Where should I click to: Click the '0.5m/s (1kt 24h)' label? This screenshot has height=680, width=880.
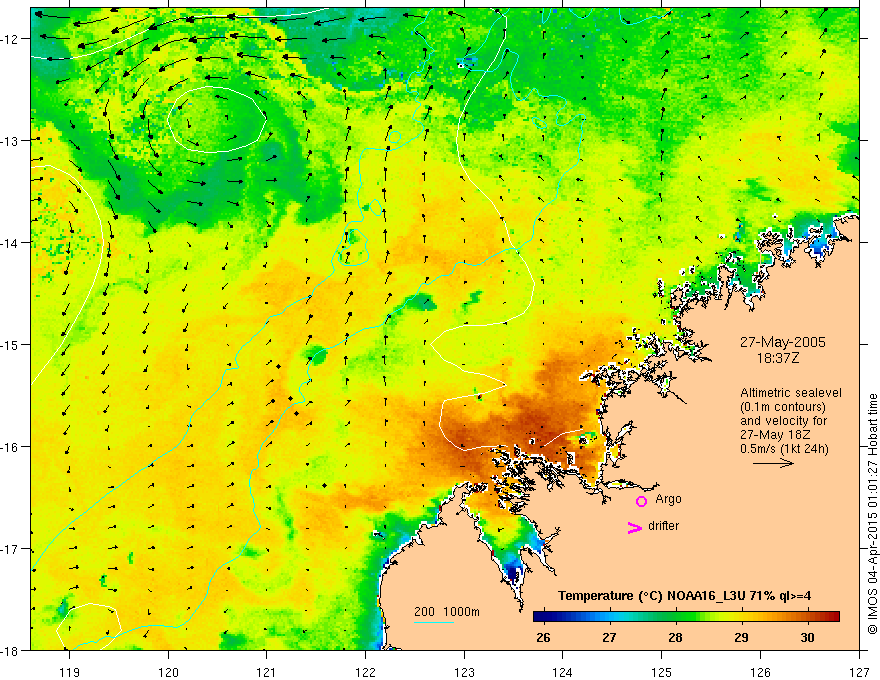coord(785,449)
